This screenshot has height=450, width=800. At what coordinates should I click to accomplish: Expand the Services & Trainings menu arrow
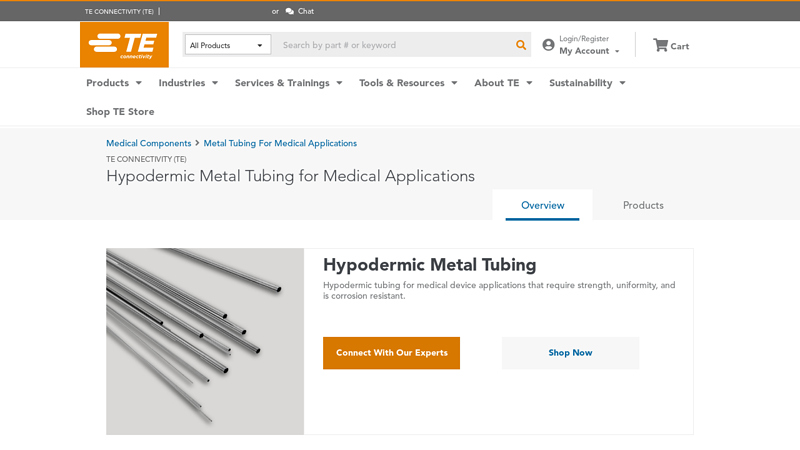tap(339, 83)
